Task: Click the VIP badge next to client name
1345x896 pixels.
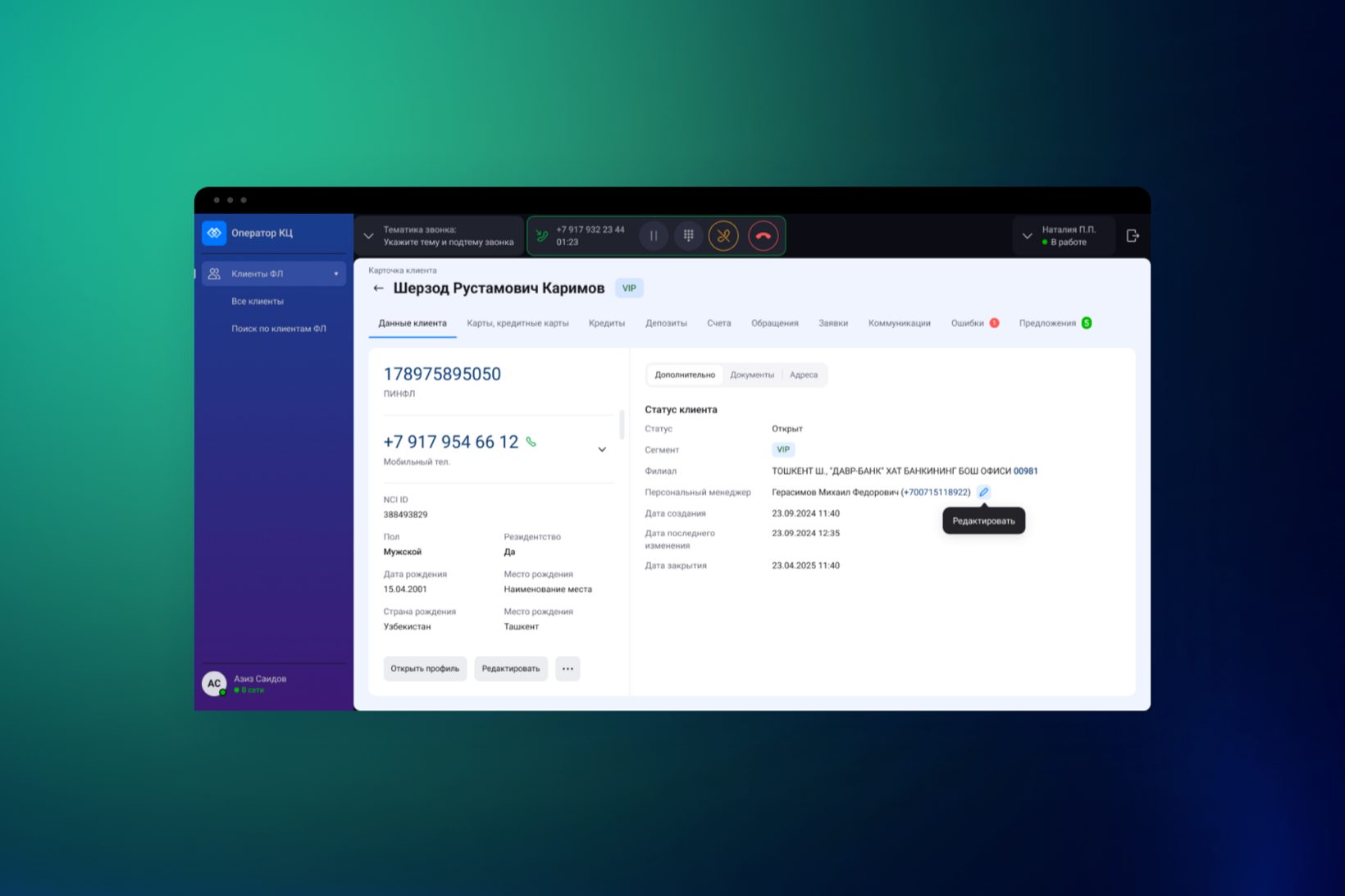Action: coord(629,289)
